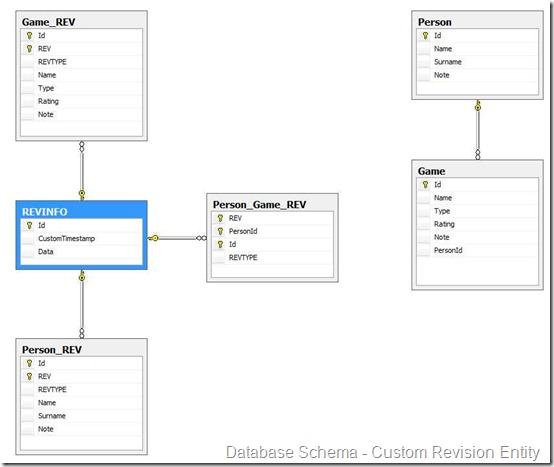Viewport: 554px width, 467px height.
Task: Click the key icon beside REV in Game_REV
Action: 29,49
